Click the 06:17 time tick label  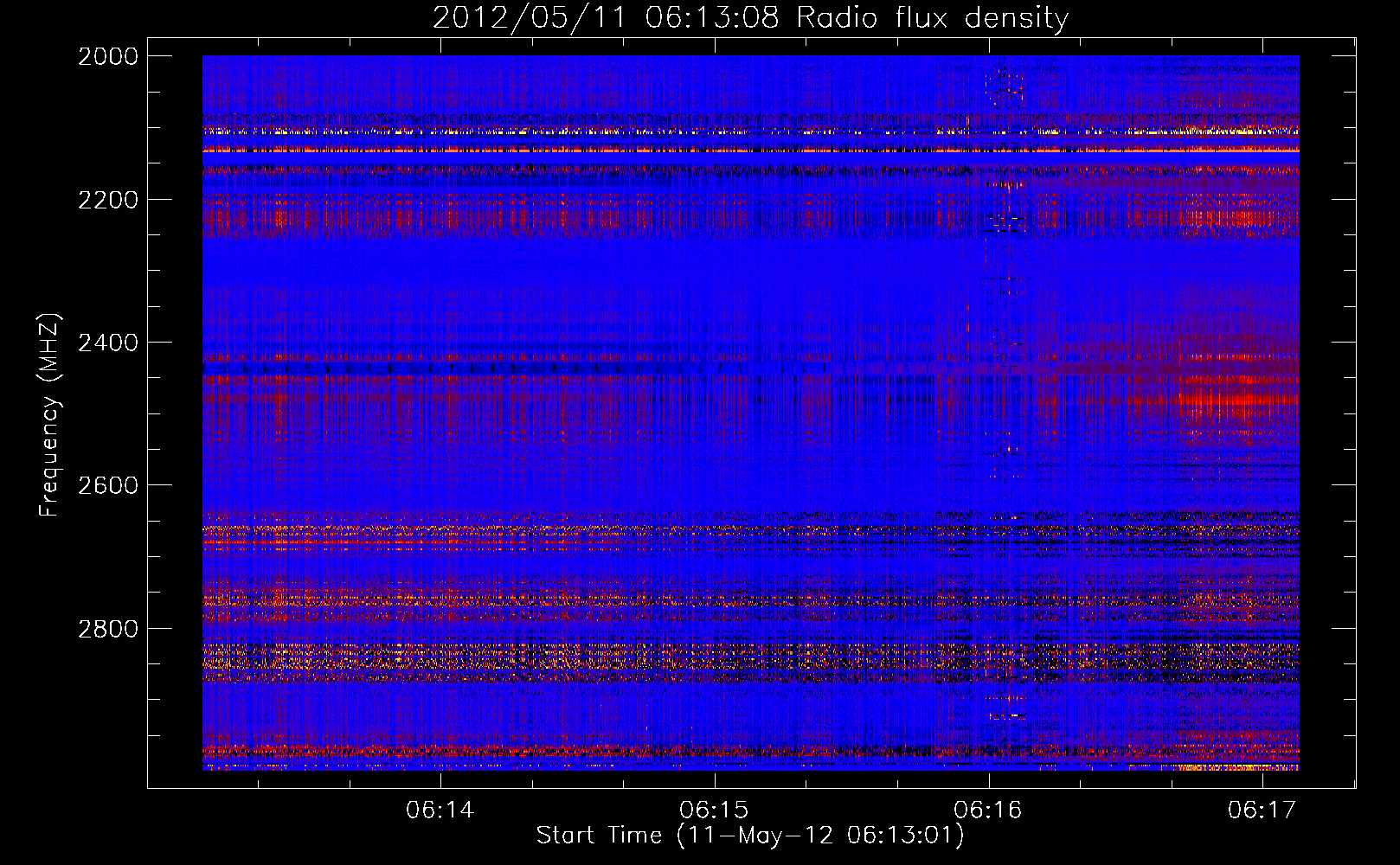[1262, 811]
